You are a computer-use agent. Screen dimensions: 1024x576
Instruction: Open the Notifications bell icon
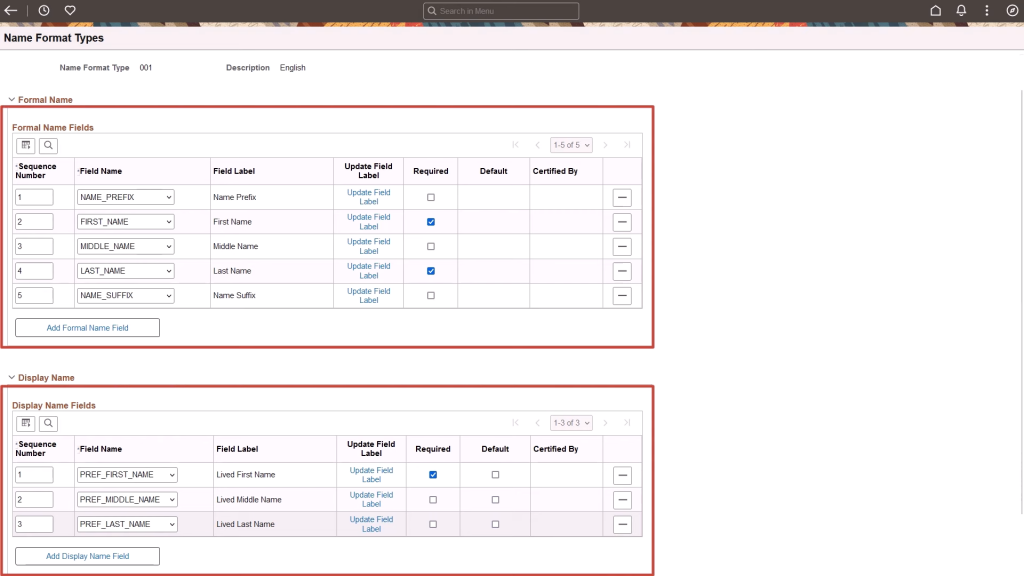point(960,10)
